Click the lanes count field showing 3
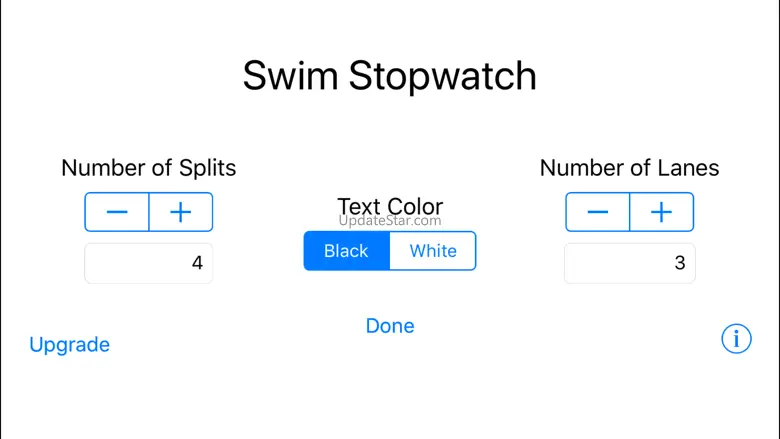This screenshot has width=780, height=439. coord(629,264)
